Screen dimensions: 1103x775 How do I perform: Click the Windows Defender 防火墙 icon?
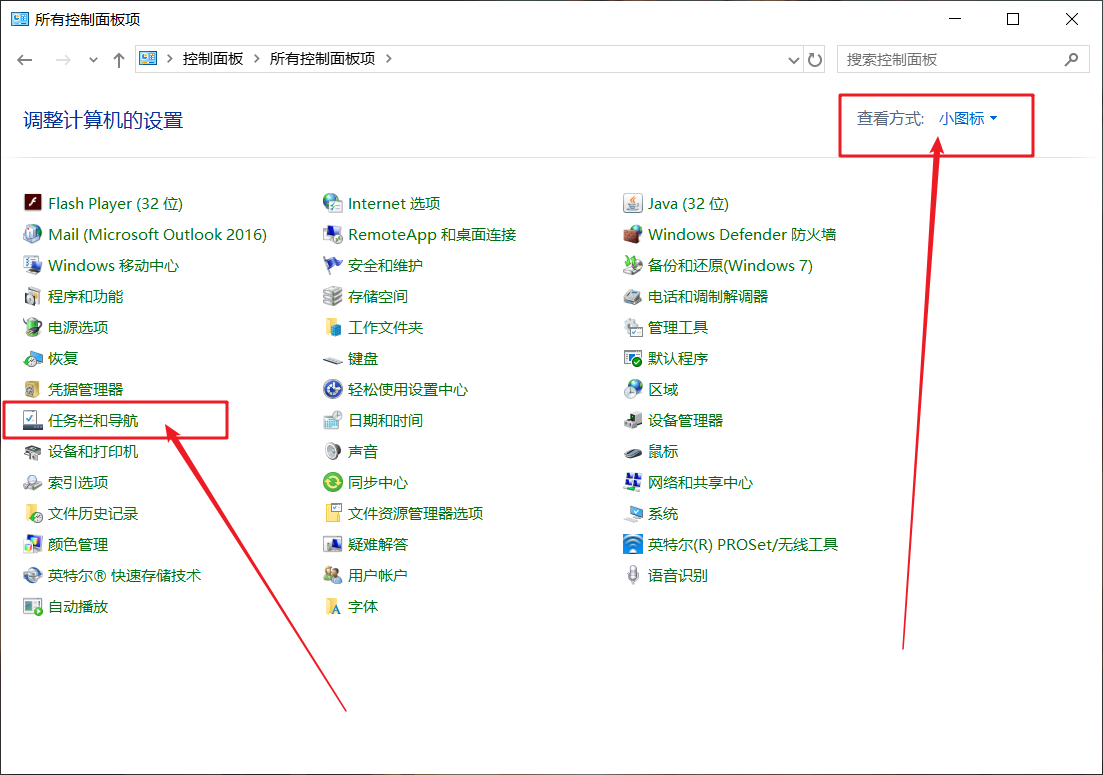(x=632, y=234)
